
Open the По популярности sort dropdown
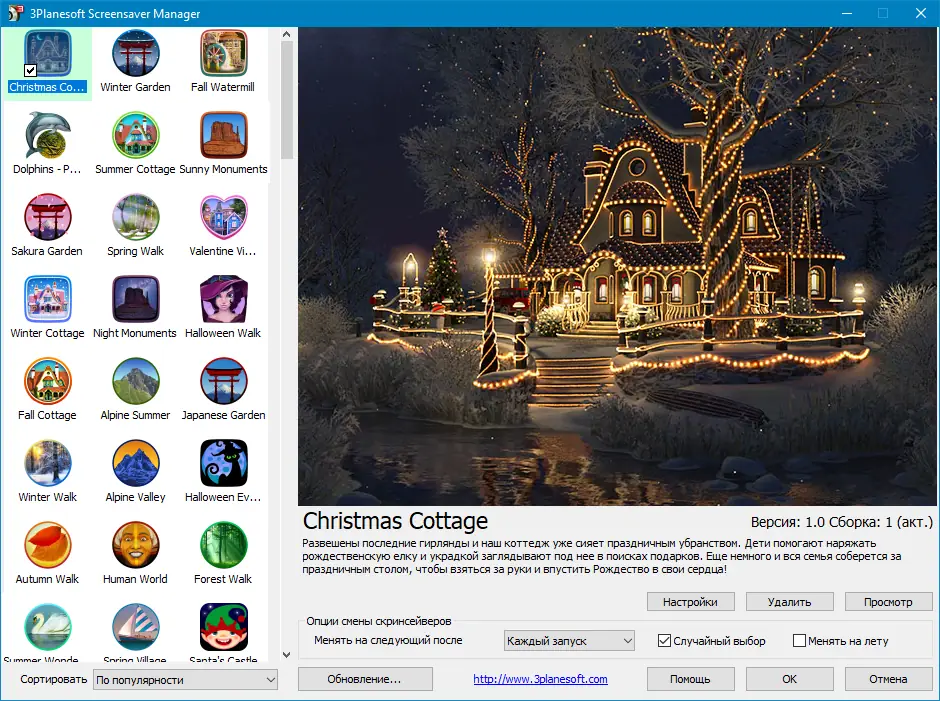click(x=185, y=680)
